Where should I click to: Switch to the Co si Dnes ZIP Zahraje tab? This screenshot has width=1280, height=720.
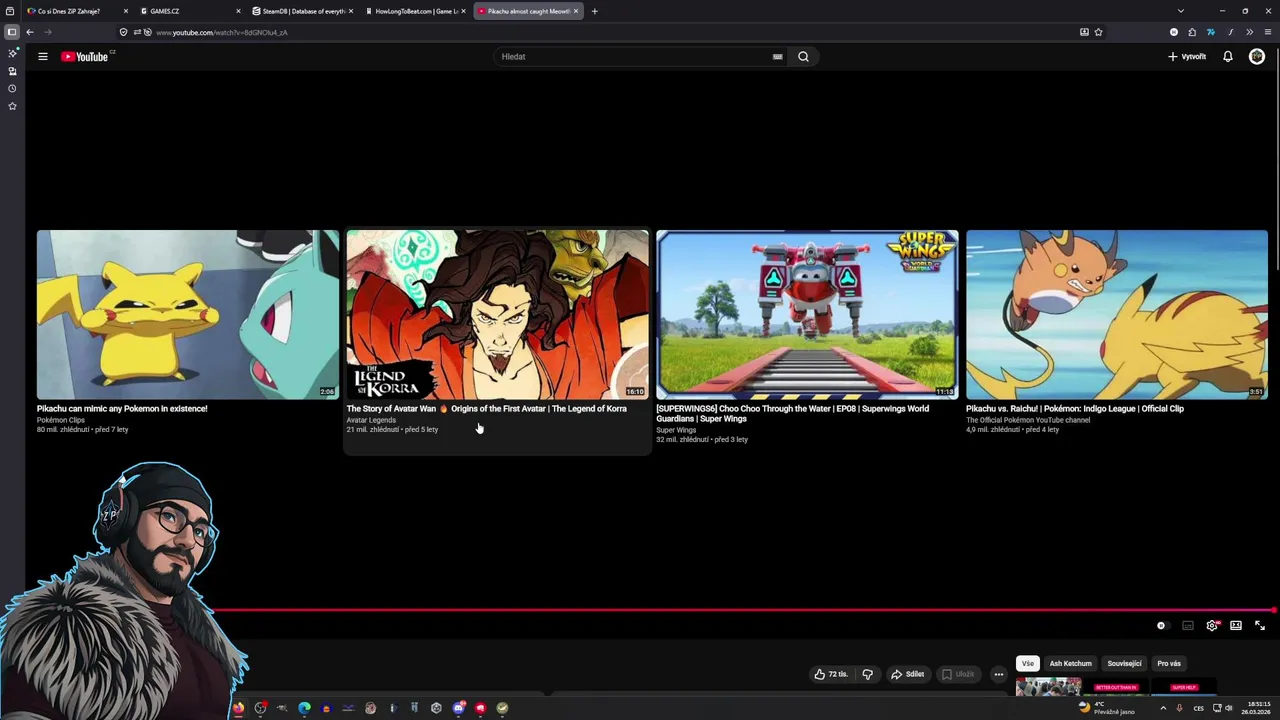tap(78, 11)
